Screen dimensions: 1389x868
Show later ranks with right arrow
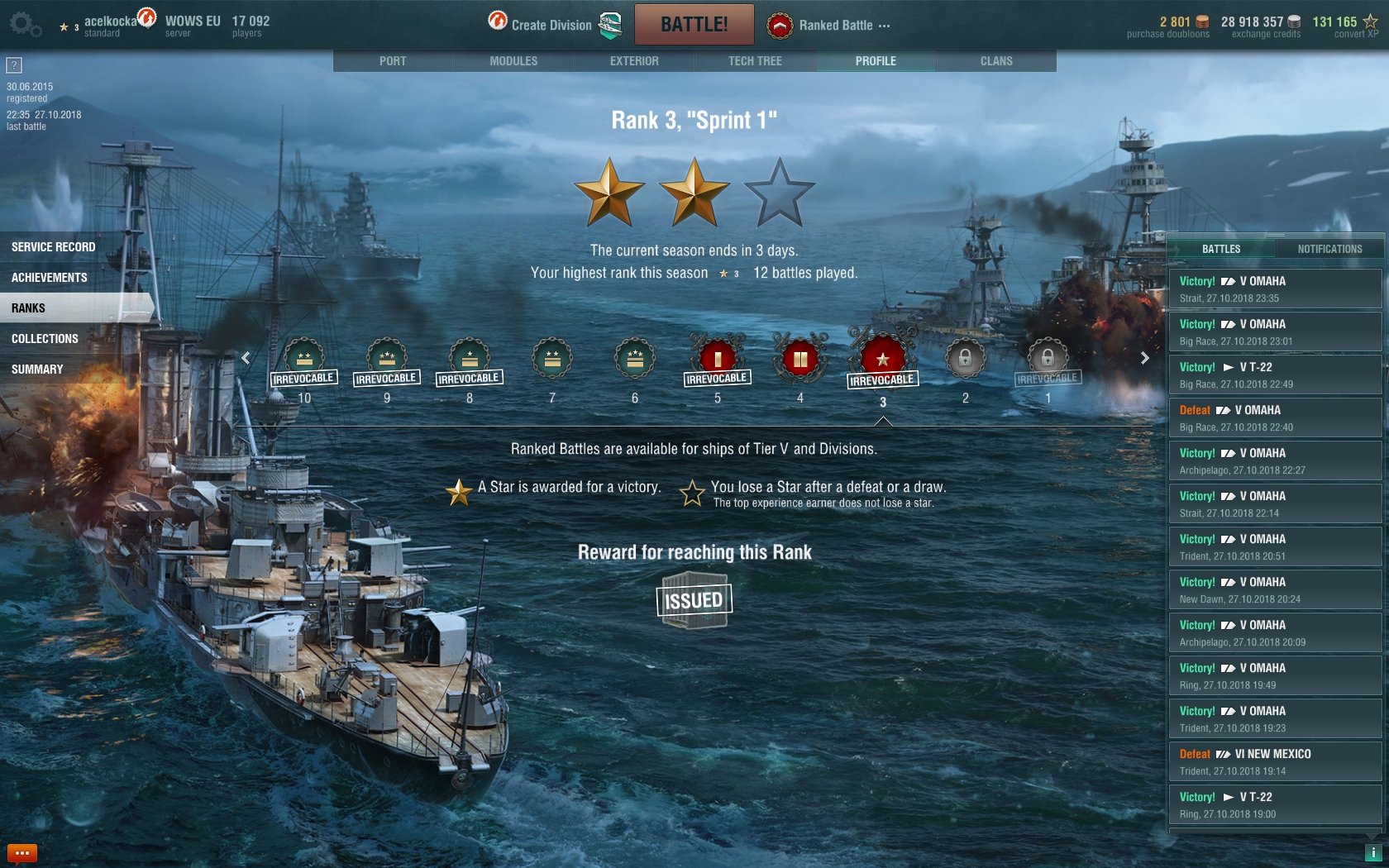pos(1145,358)
